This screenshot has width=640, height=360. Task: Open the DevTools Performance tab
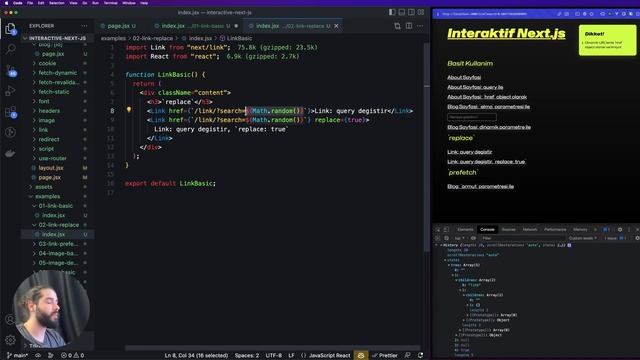(x=555, y=229)
